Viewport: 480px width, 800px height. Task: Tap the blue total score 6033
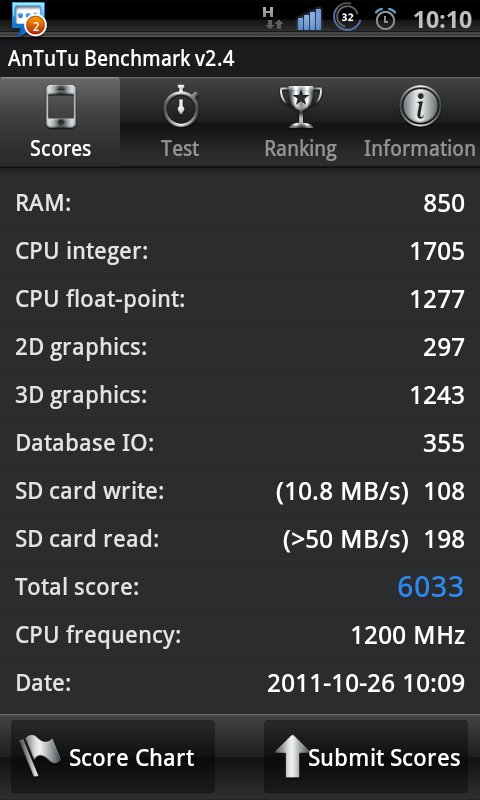coord(431,587)
